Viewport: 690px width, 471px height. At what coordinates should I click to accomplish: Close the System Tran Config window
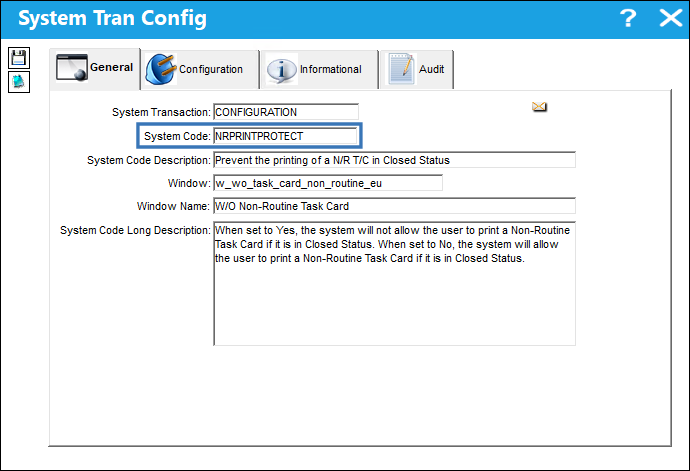point(671,18)
